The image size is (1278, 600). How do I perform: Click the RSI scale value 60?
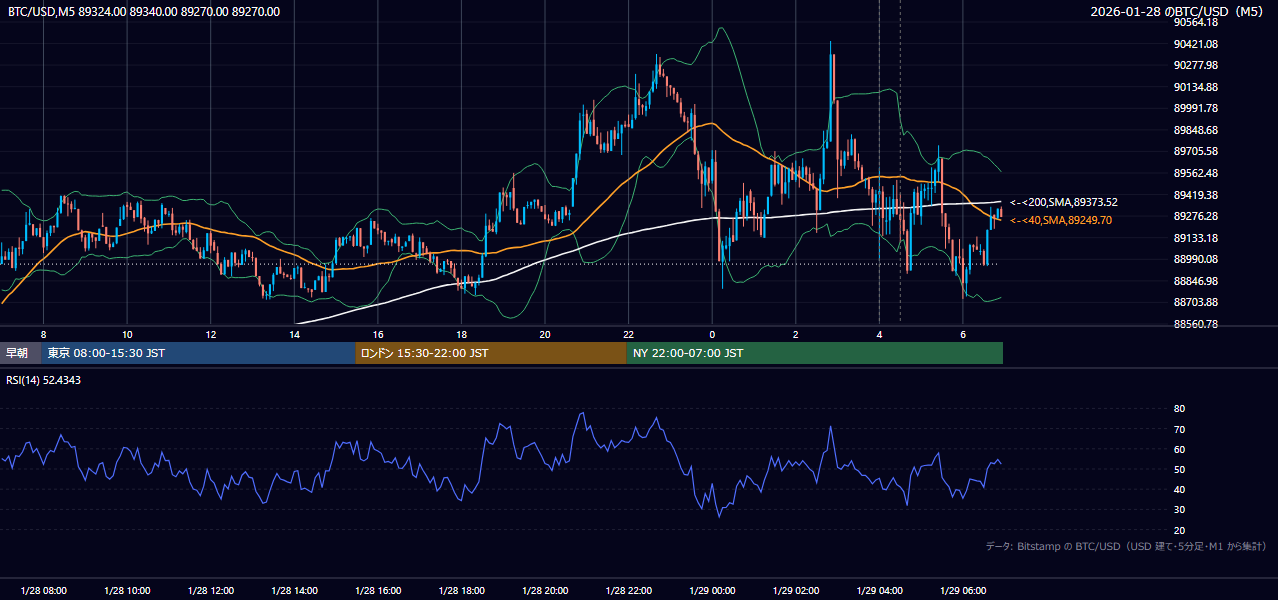tap(1179, 449)
